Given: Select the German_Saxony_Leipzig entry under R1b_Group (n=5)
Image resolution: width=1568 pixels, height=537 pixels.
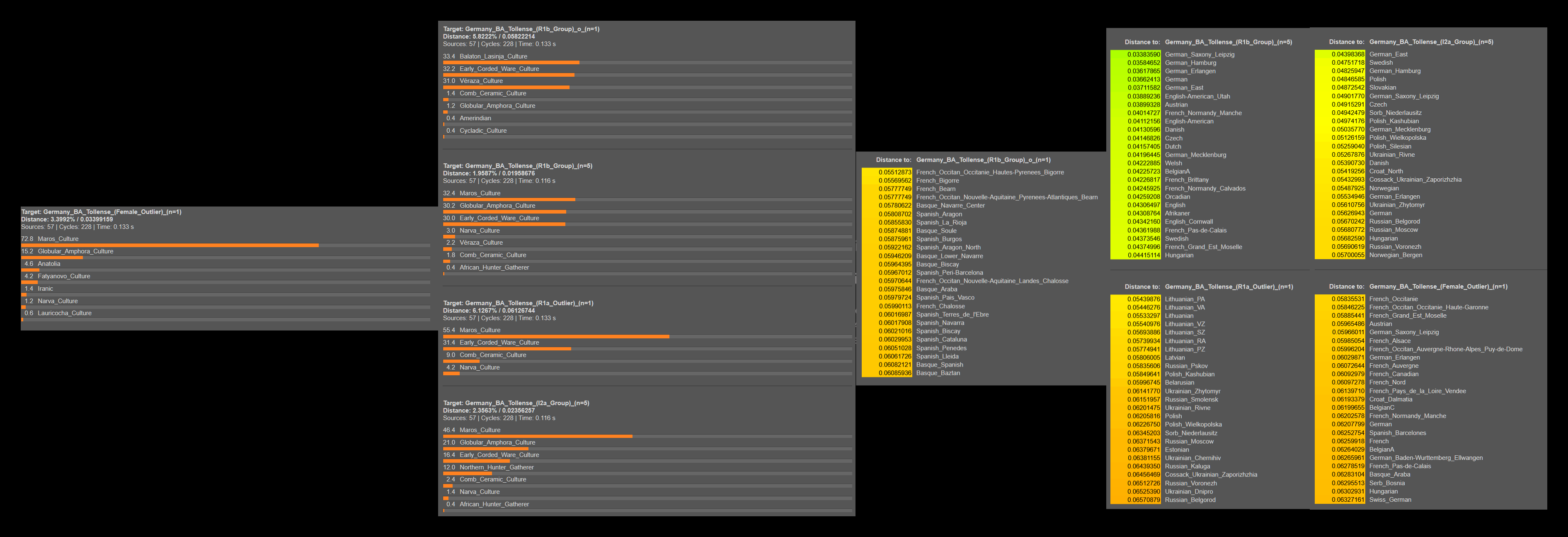Looking at the screenshot, I should pos(1199,54).
